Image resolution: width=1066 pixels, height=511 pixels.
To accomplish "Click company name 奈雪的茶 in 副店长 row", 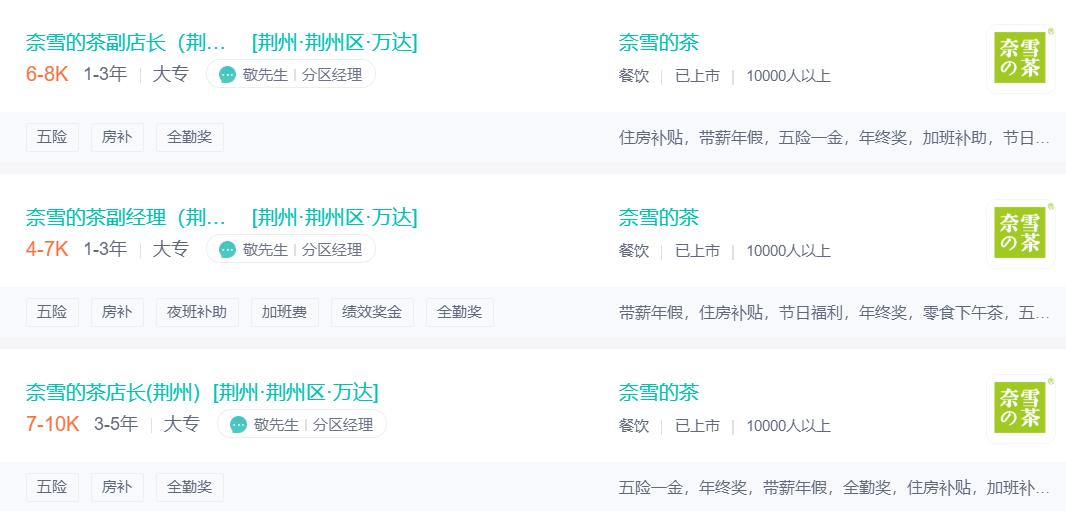I will tap(658, 43).
